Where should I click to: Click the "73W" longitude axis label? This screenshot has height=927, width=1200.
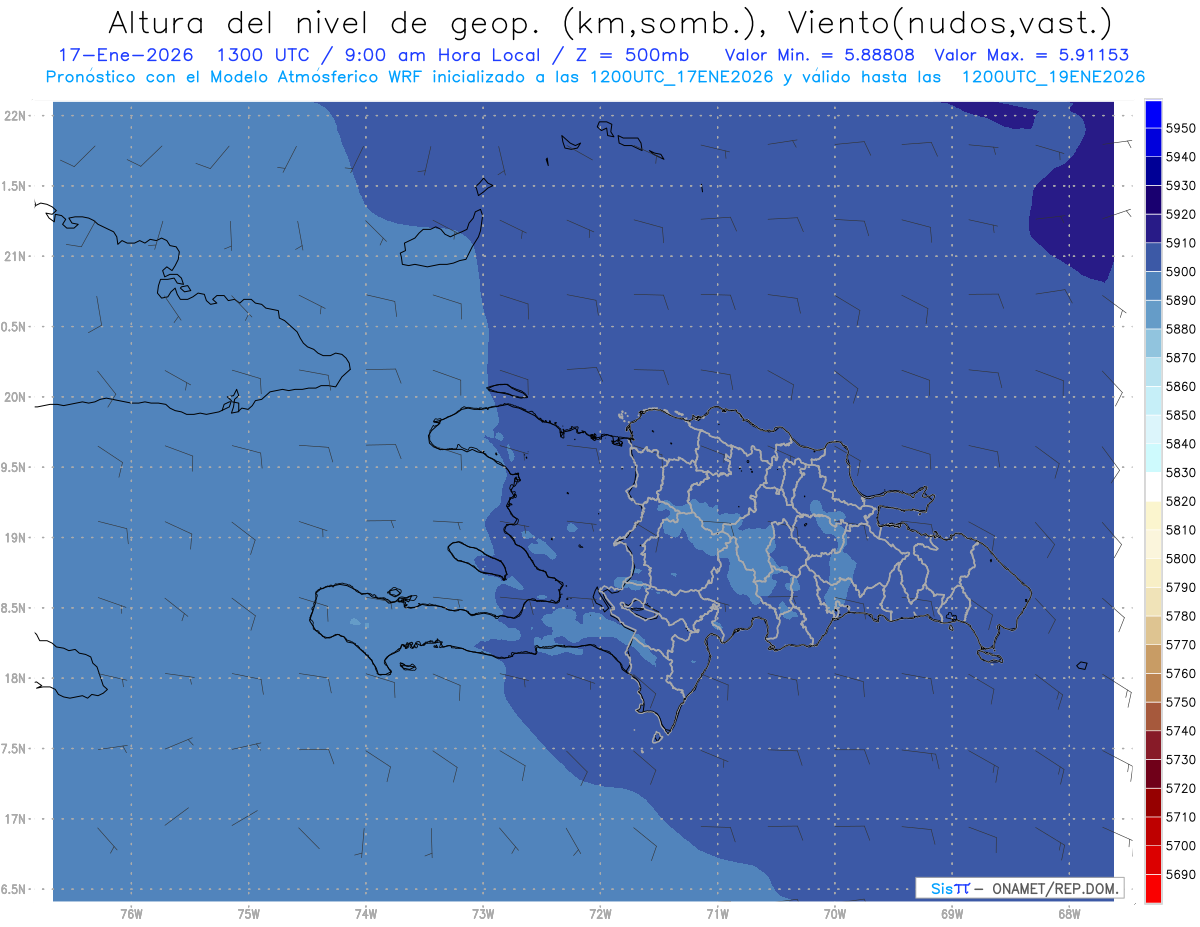coord(483,914)
